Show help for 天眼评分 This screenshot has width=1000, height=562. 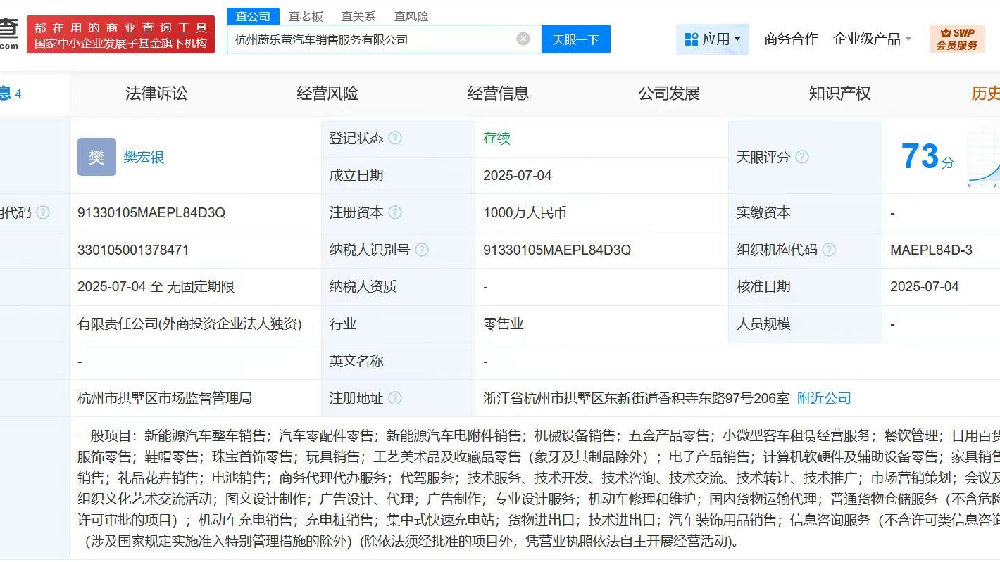pos(802,157)
